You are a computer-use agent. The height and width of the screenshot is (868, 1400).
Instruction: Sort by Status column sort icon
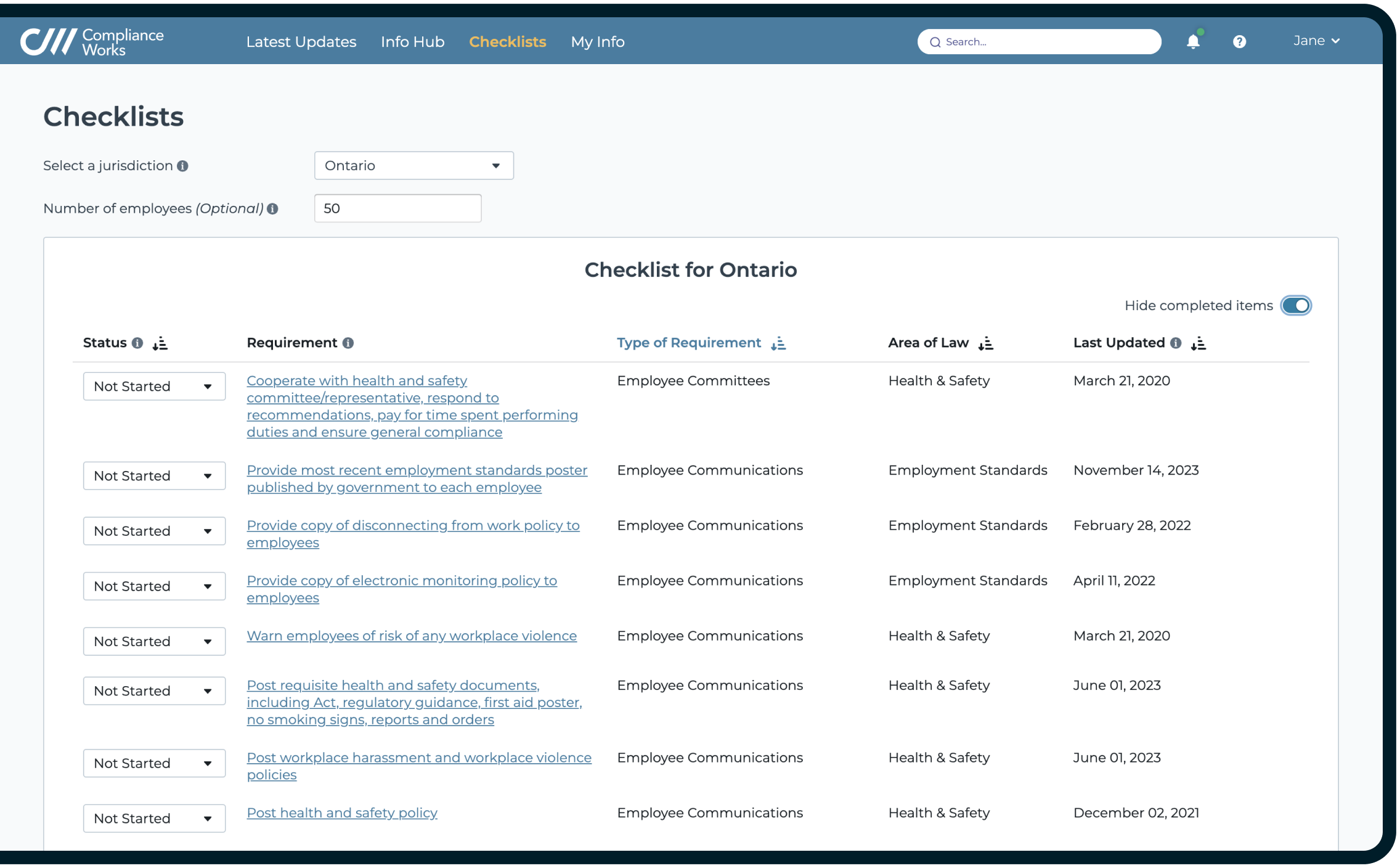pos(160,343)
